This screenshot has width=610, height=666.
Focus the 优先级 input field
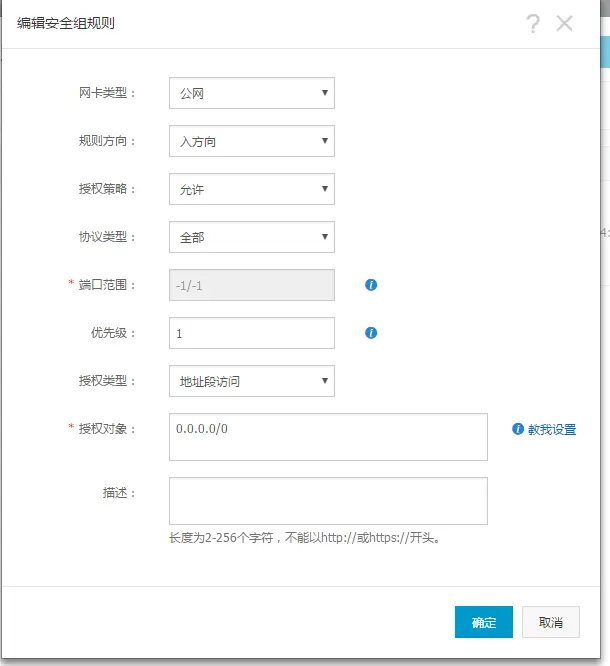[x=252, y=333]
